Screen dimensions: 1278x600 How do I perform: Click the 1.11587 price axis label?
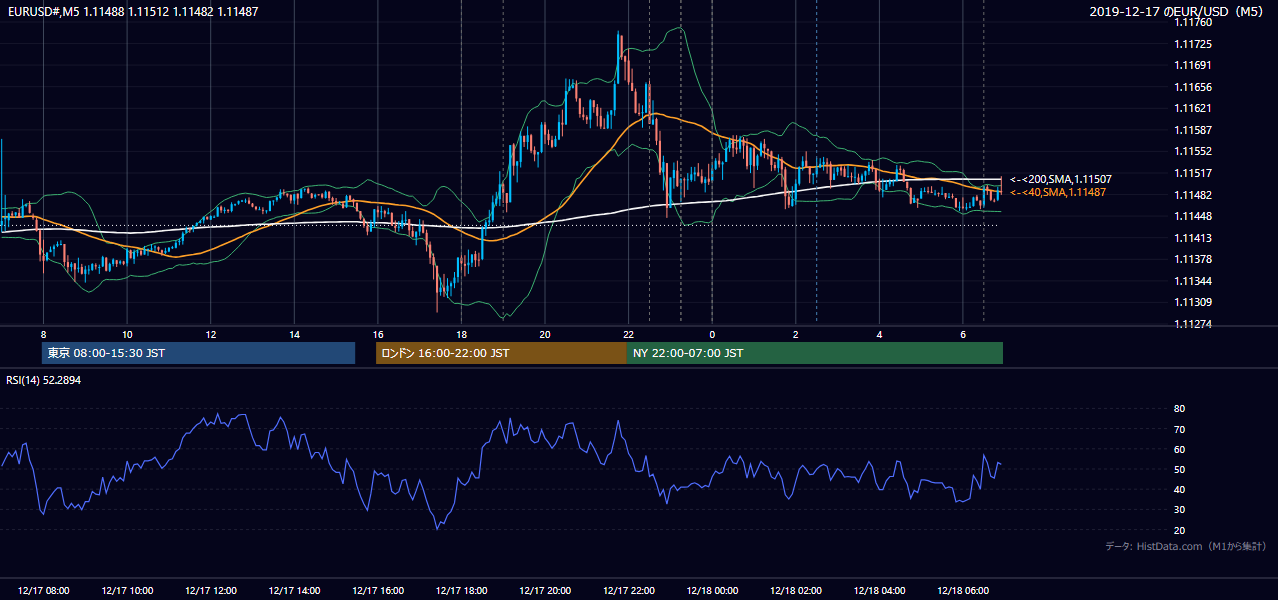(1192, 130)
